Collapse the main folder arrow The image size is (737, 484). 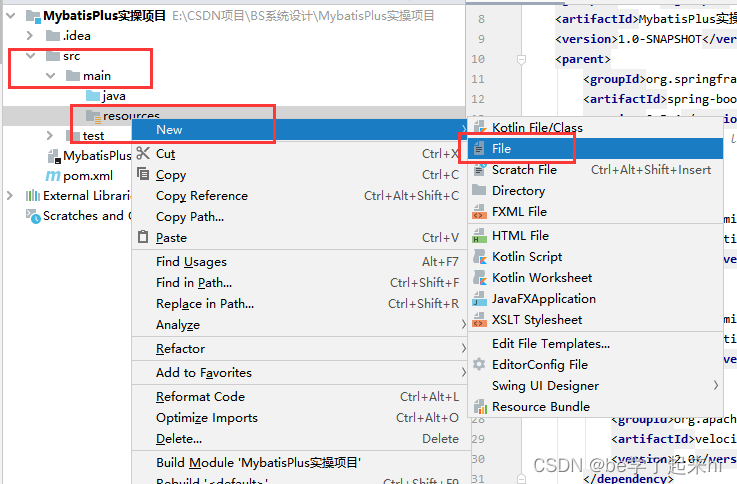coord(51,76)
